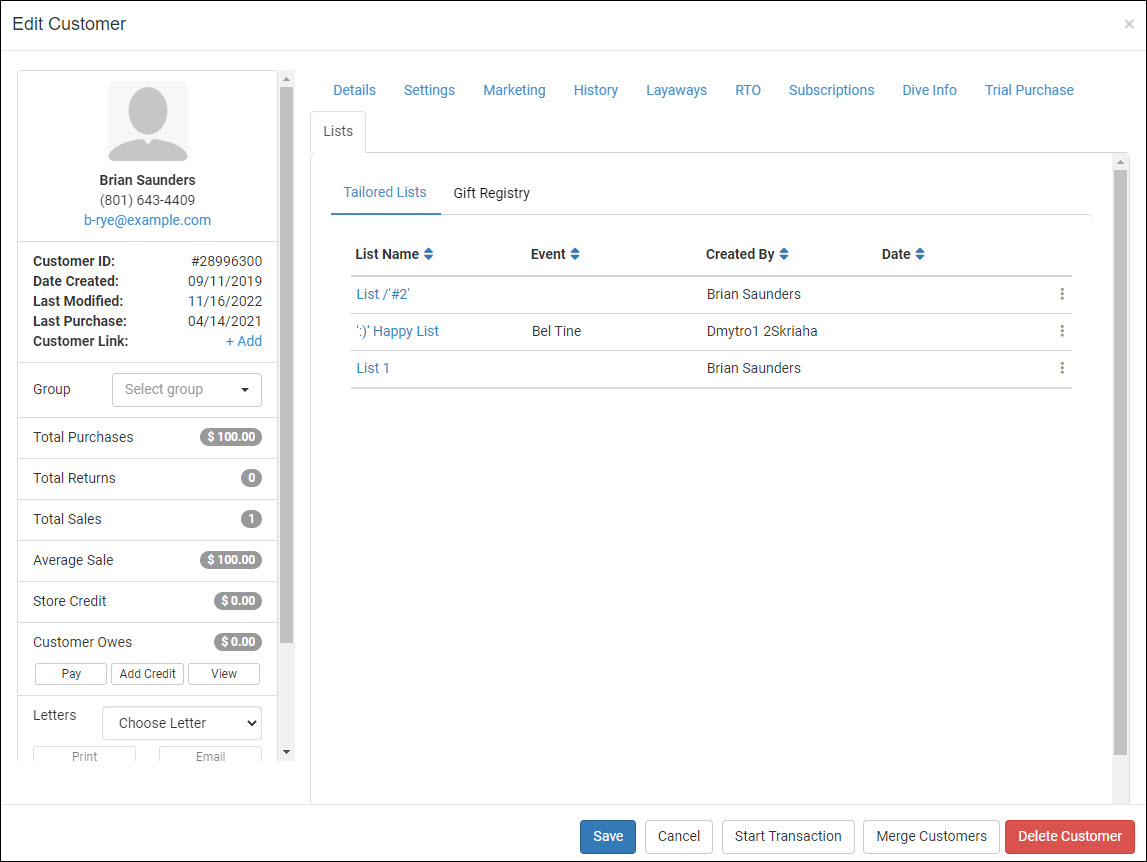Click the Merge Customers button
The width and height of the screenshot is (1147, 862).
pyautogui.click(x=931, y=836)
